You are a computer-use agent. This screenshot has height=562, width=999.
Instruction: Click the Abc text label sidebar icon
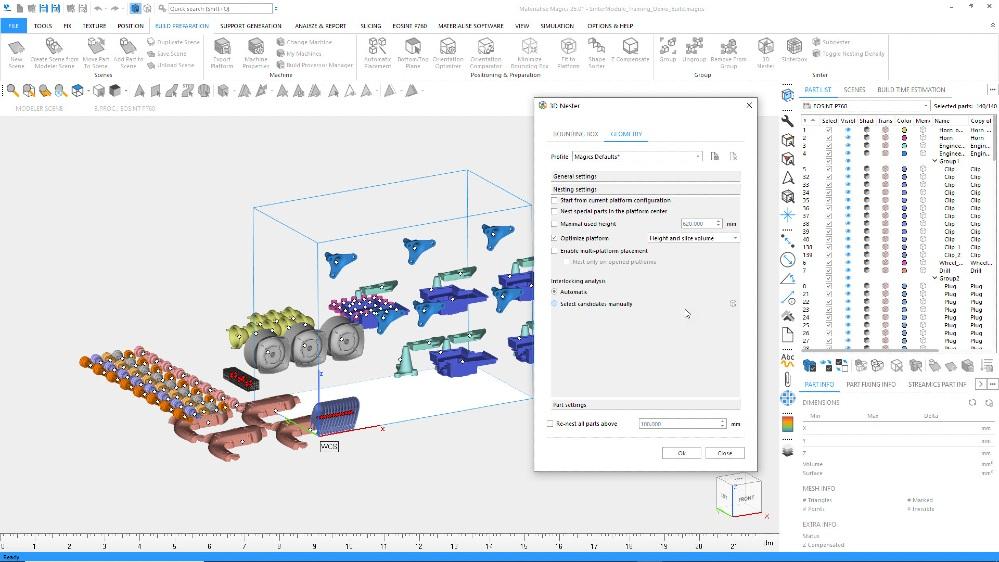pos(787,359)
